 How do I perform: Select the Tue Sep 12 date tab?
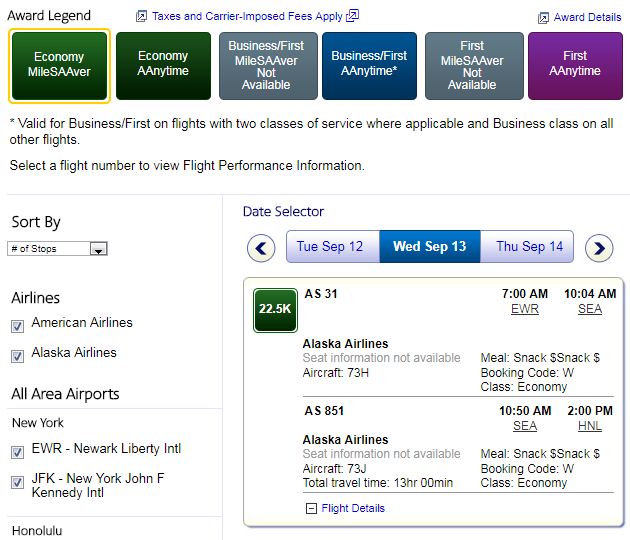pyautogui.click(x=332, y=247)
